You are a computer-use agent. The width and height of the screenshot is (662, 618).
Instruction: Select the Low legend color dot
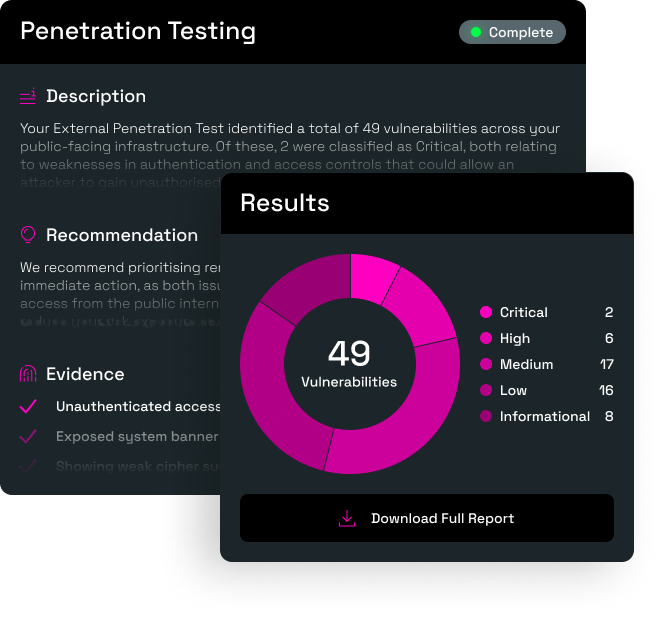click(x=486, y=390)
